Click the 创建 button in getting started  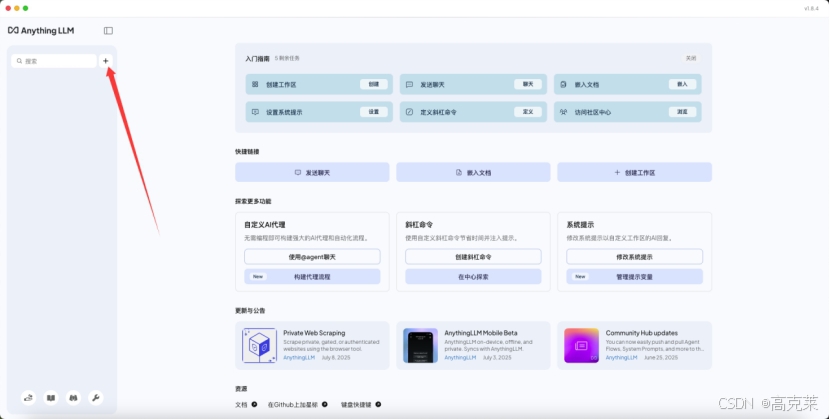[x=374, y=84]
